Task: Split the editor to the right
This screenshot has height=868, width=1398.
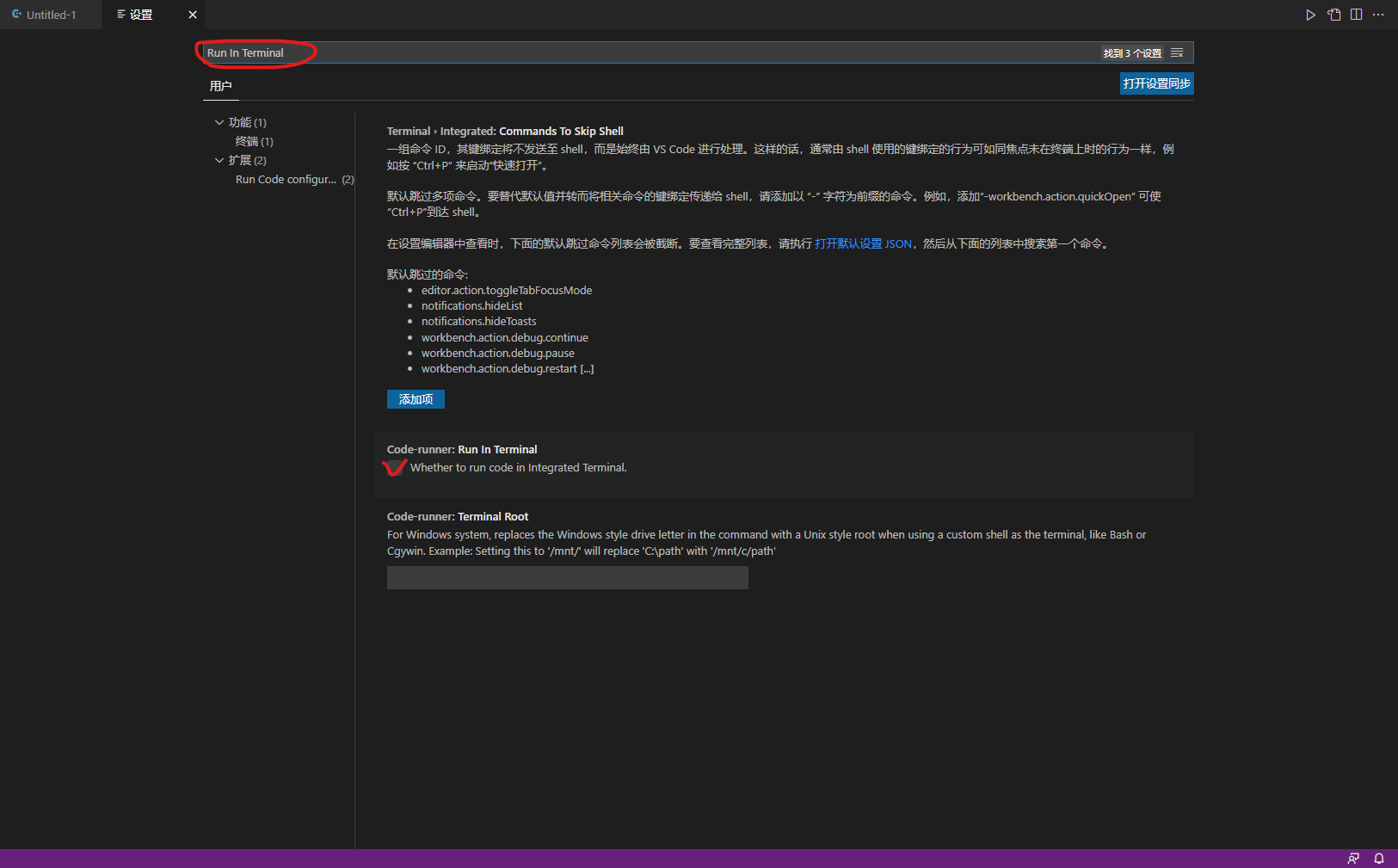Action: click(1357, 15)
